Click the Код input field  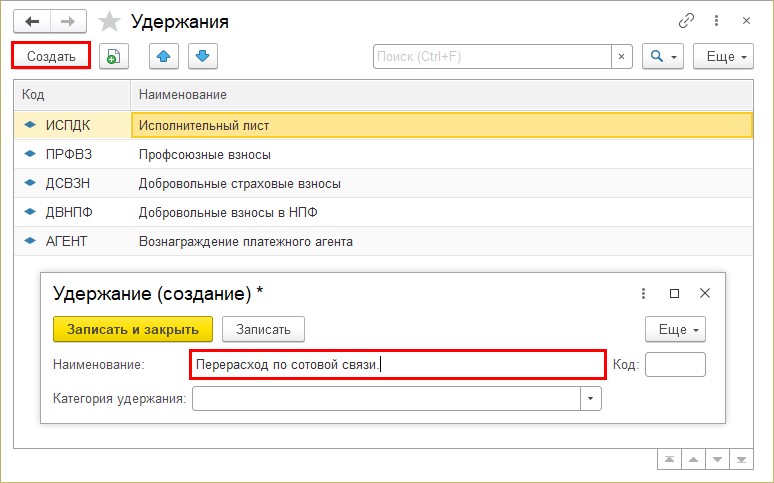[x=675, y=364]
